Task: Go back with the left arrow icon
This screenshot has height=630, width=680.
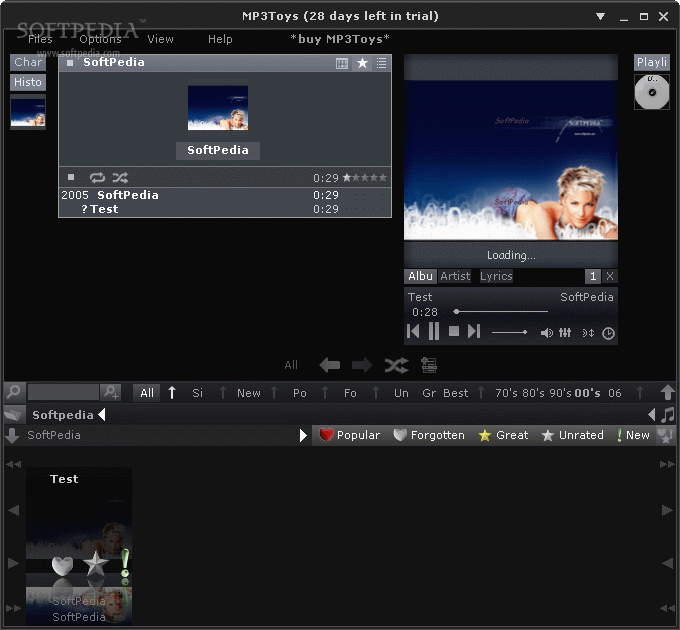Action: point(330,365)
